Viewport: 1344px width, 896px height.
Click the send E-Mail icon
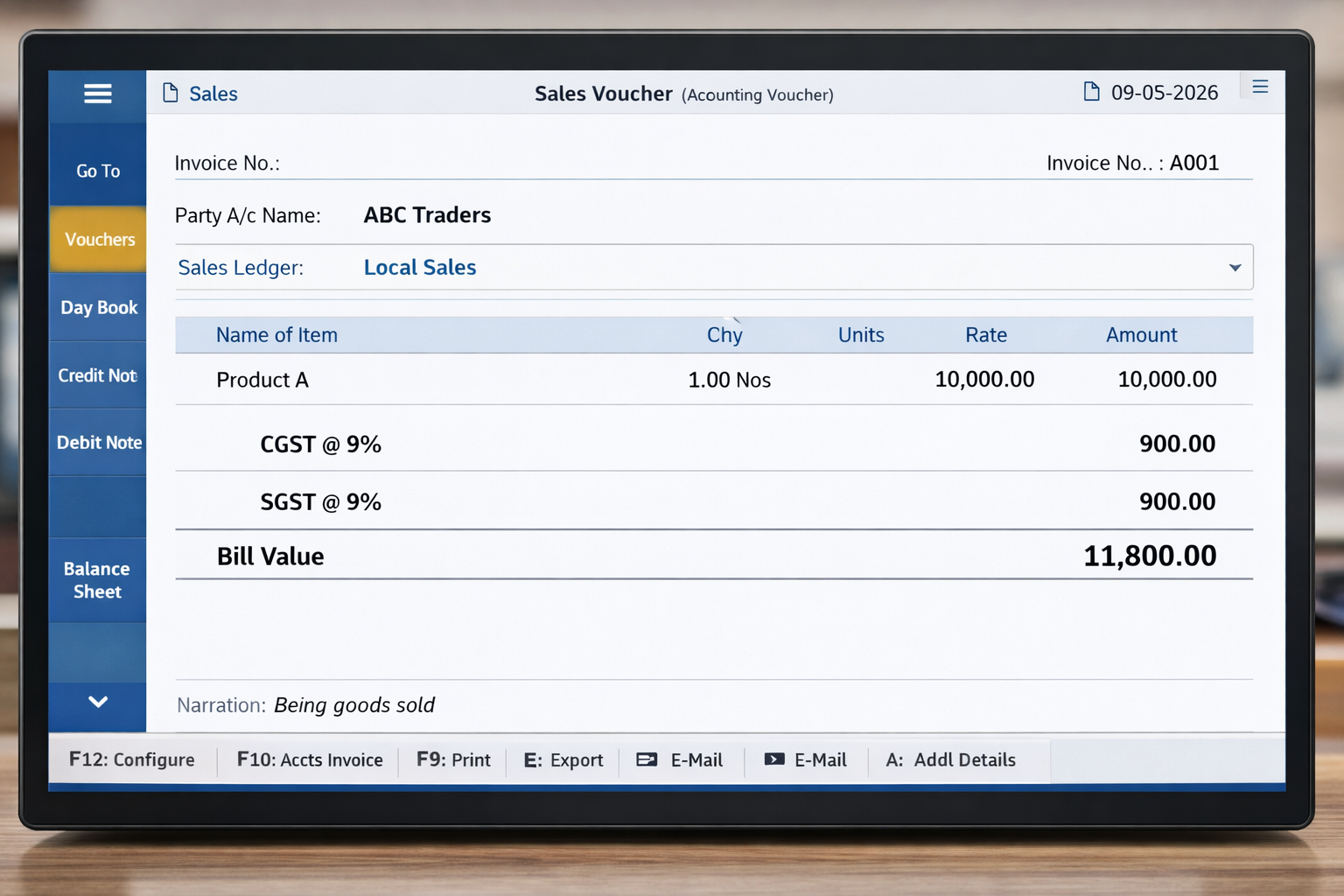[775, 759]
